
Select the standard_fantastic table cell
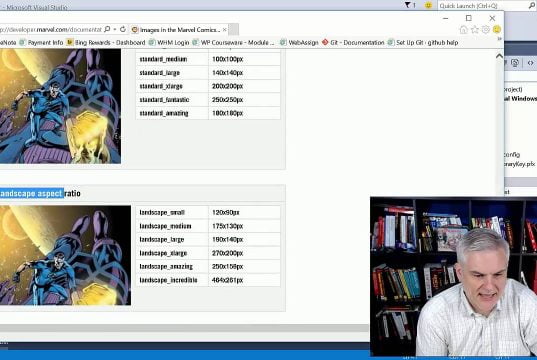172,100
